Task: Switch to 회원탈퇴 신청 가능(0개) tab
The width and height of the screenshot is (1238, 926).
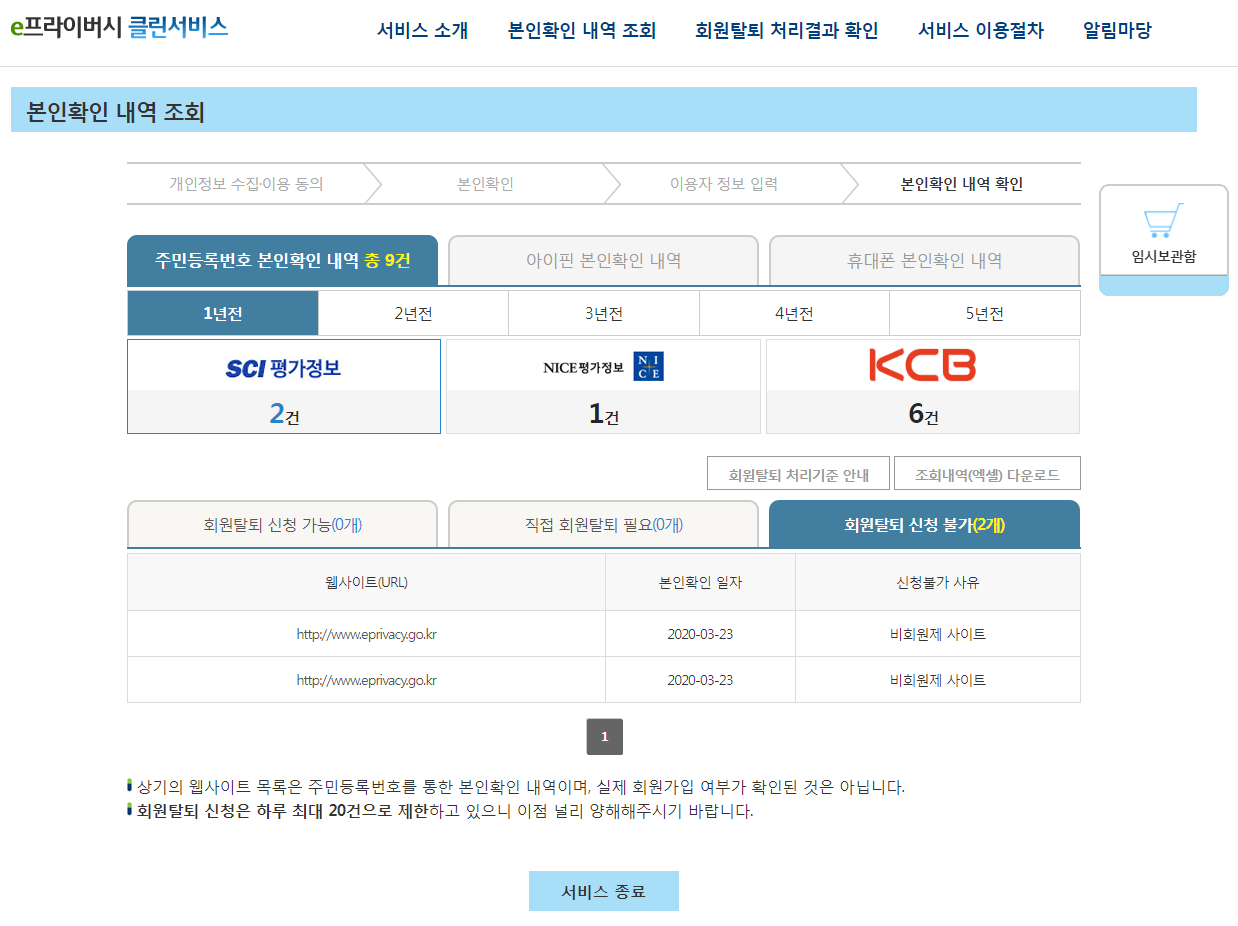Action: [282, 524]
